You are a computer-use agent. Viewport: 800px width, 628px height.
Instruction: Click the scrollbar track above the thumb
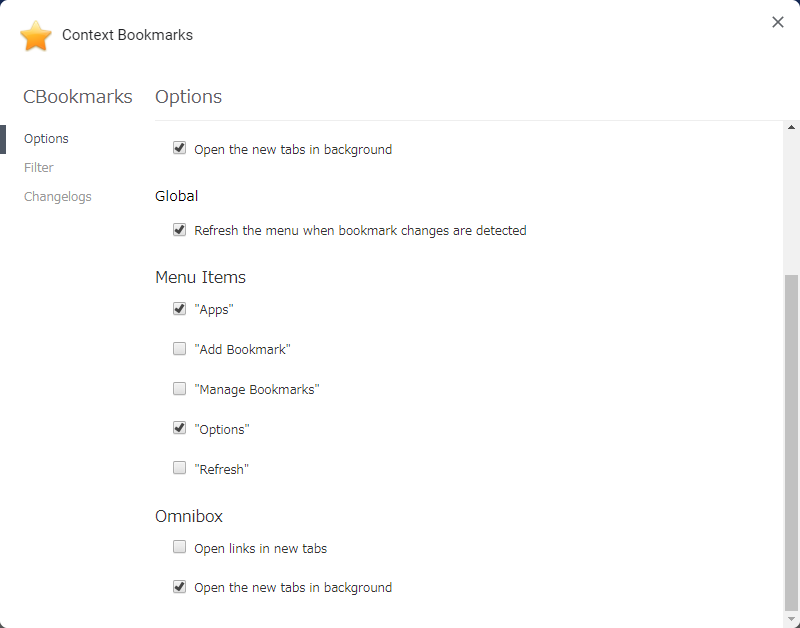point(791,204)
